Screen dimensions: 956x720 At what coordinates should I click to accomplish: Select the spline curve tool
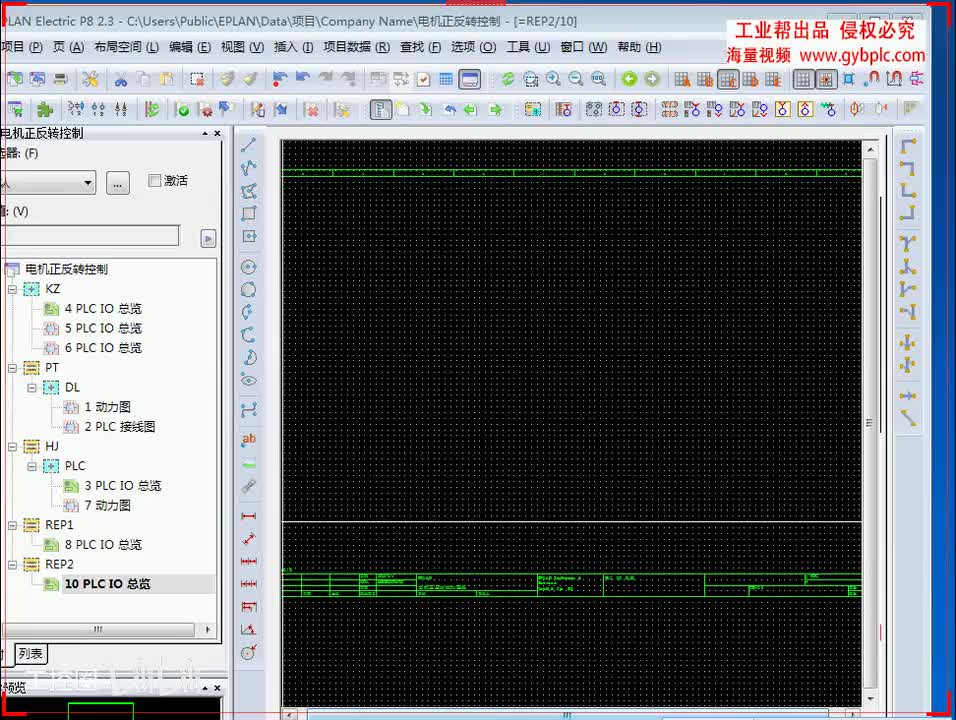[248, 410]
